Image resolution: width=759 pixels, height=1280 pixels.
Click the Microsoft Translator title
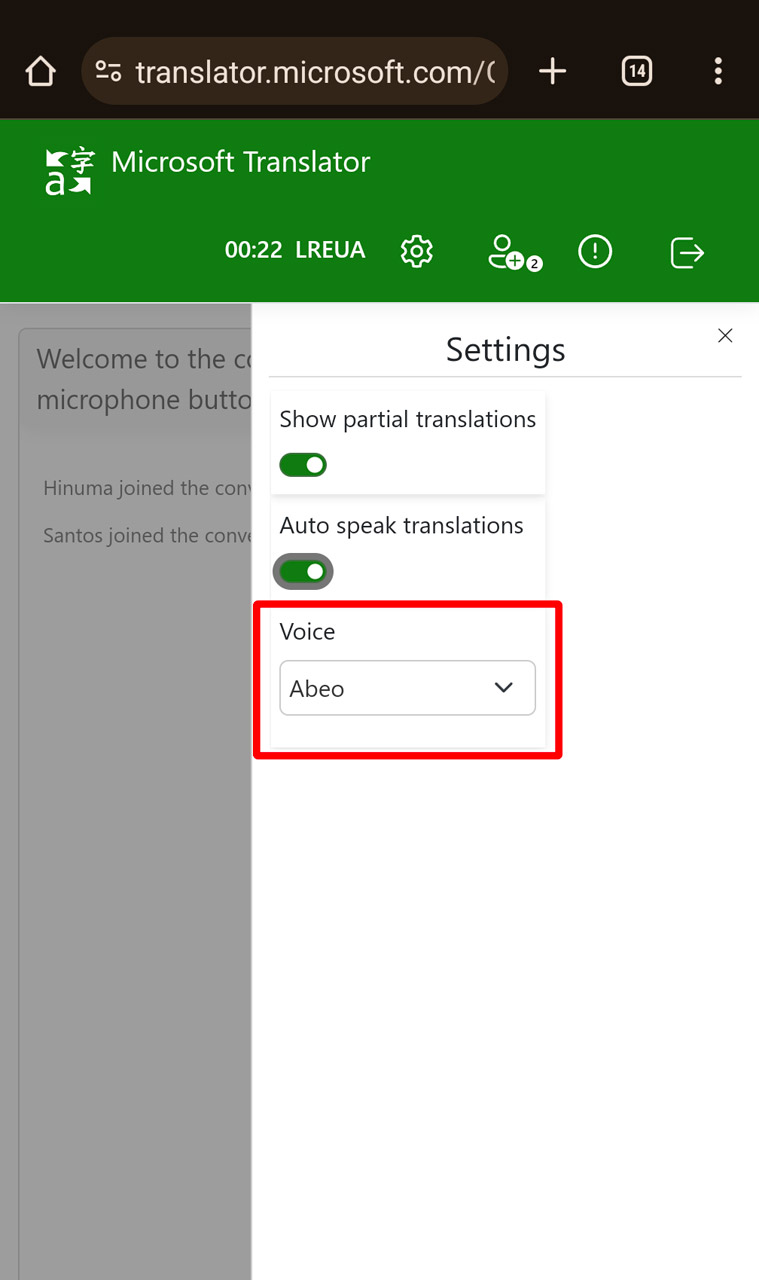[241, 162]
